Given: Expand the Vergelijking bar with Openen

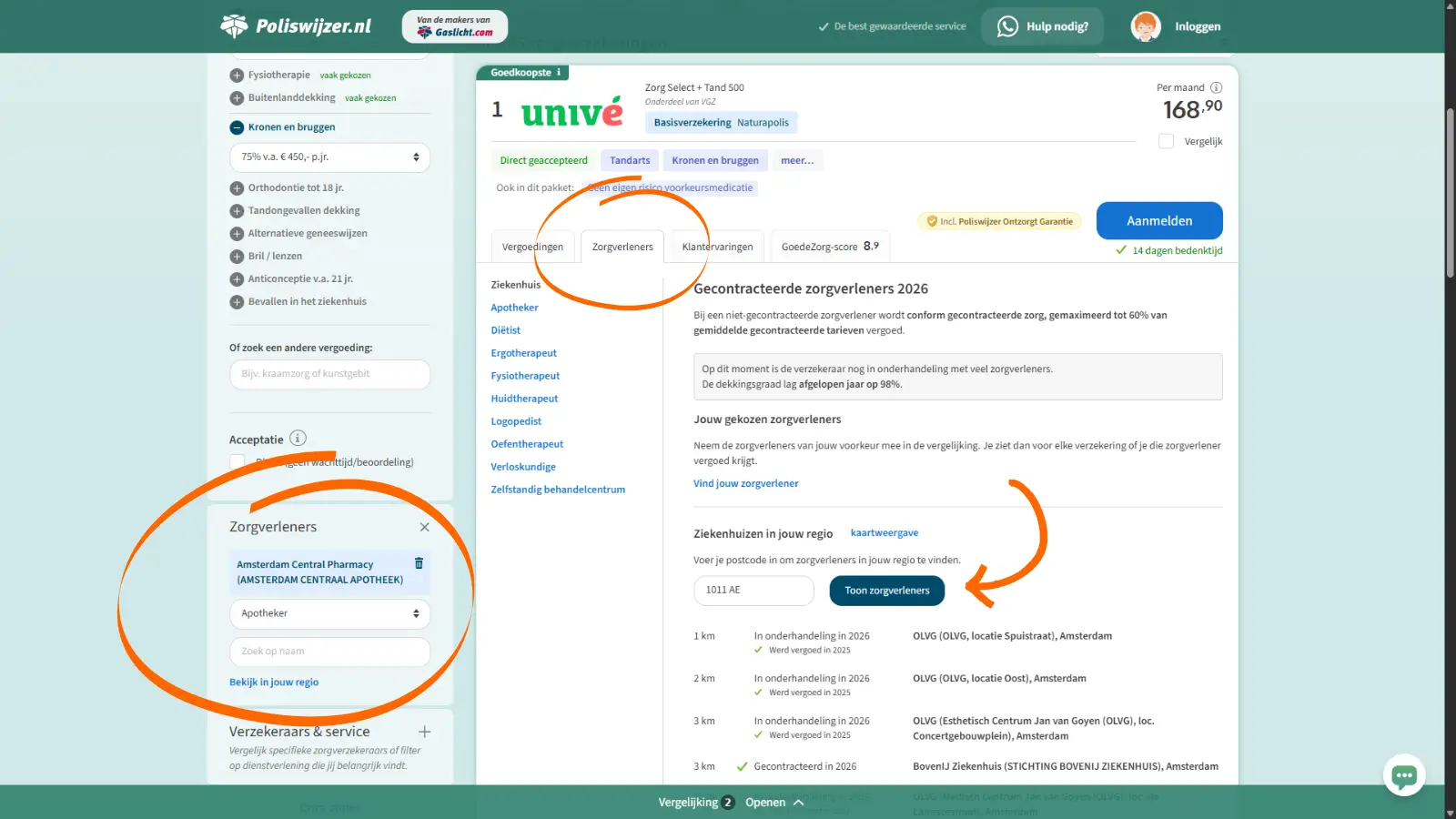Looking at the screenshot, I should tap(773, 803).
